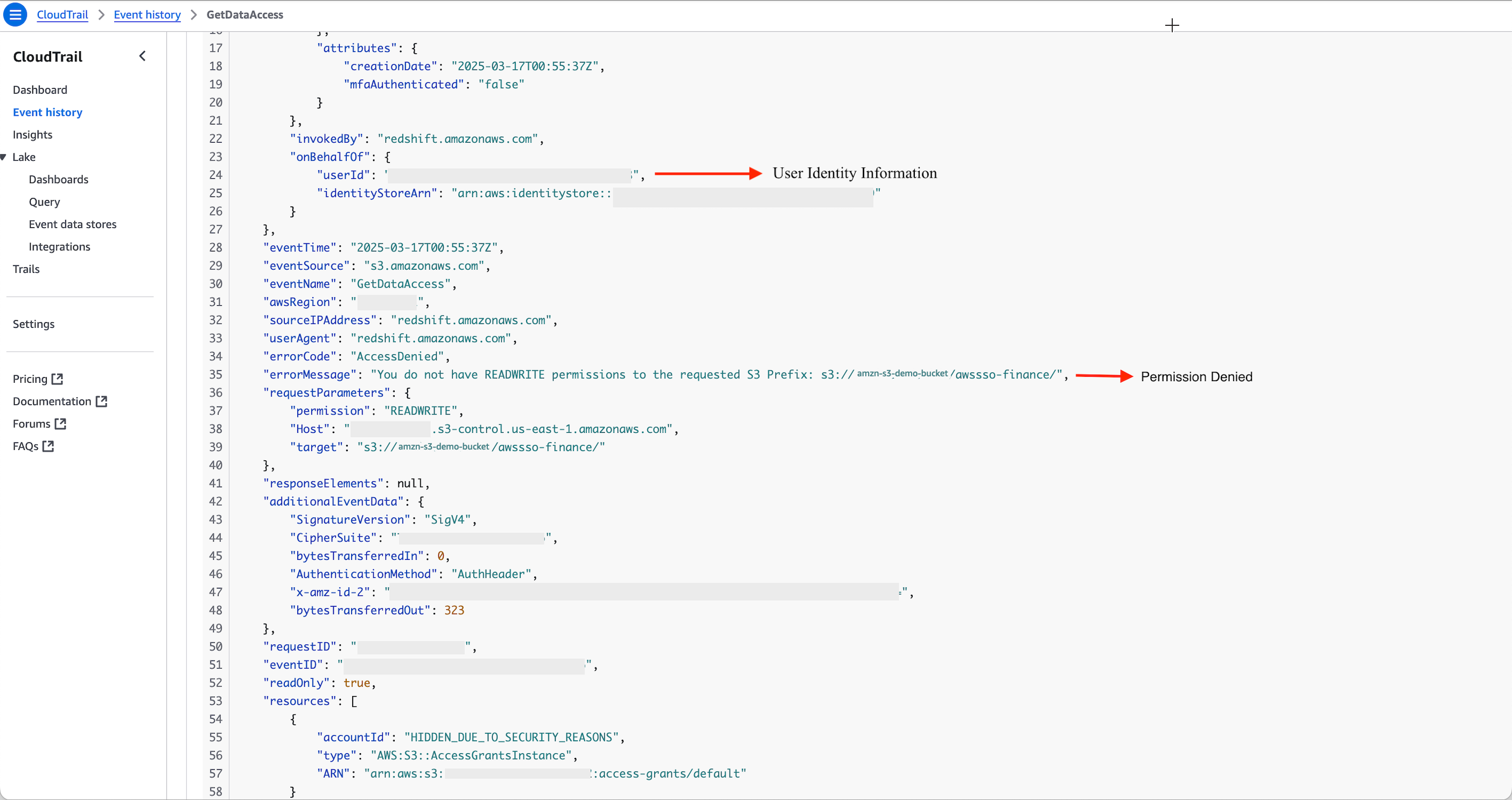Click the "sourceIPAddress" key on line 32
1512x800 pixels.
320,320
